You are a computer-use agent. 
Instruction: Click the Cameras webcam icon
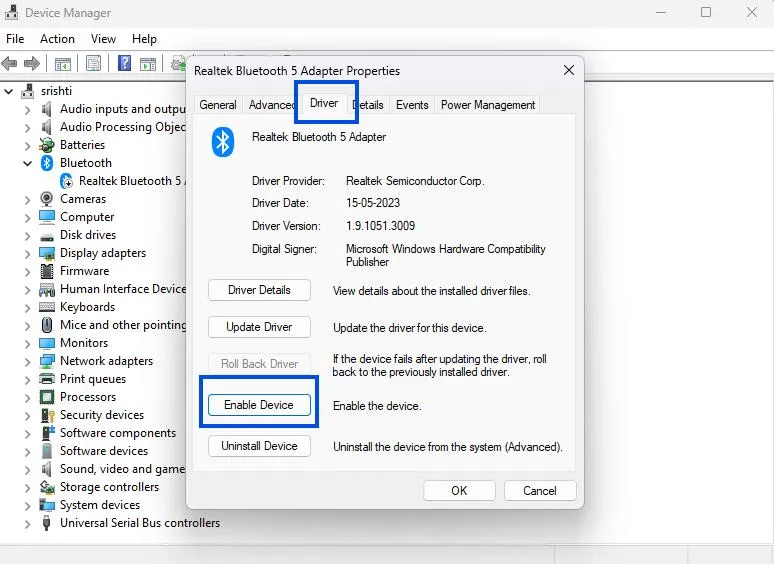pyautogui.click(x=46, y=199)
